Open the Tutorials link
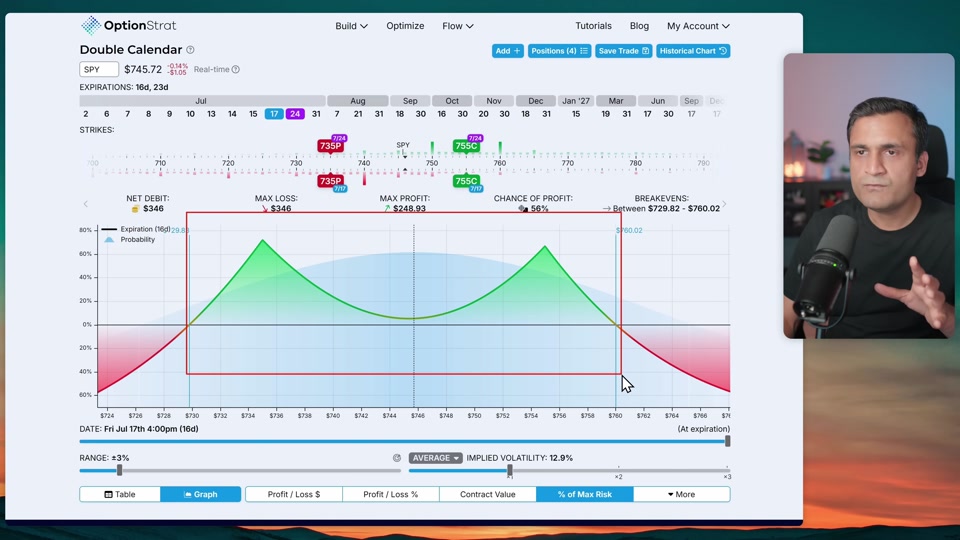This screenshot has width=960, height=540. (593, 26)
